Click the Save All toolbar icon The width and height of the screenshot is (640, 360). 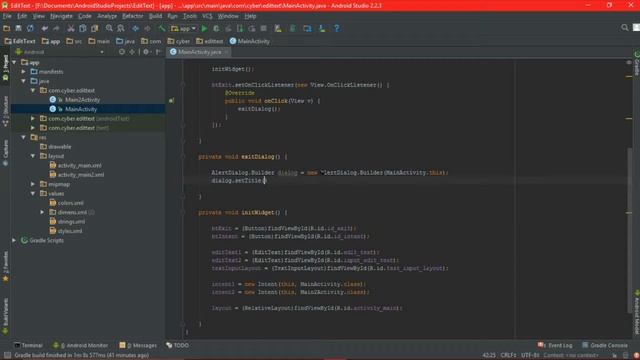point(18,29)
